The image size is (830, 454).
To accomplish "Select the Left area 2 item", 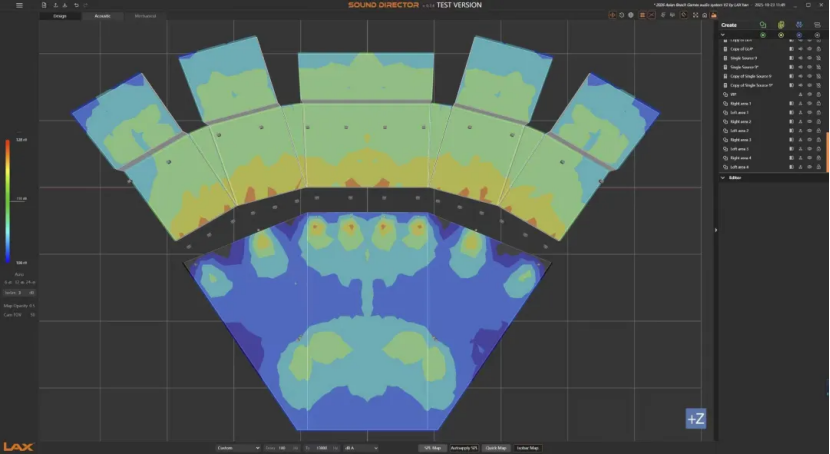I will point(772,130).
